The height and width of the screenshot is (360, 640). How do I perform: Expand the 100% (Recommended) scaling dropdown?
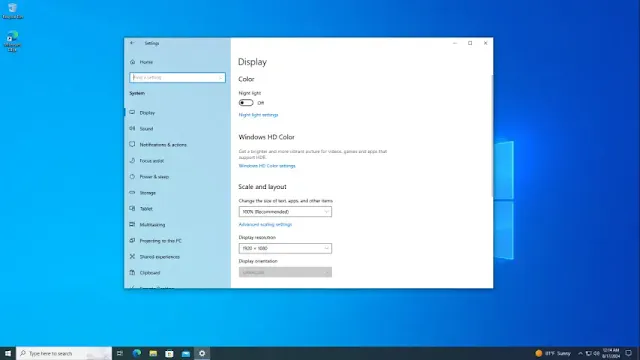[285, 212]
